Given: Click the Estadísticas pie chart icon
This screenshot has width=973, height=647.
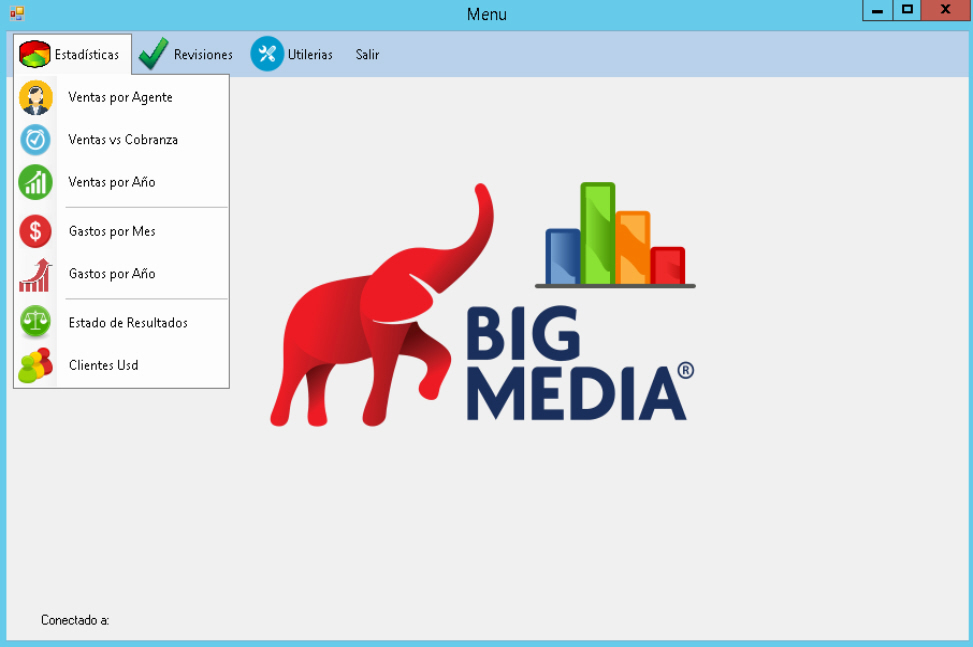Looking at the screenshot, I should pos(35,55).
